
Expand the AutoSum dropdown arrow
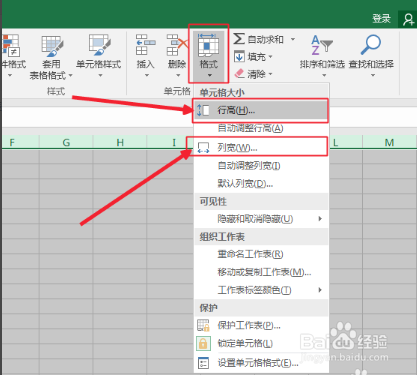293,39
